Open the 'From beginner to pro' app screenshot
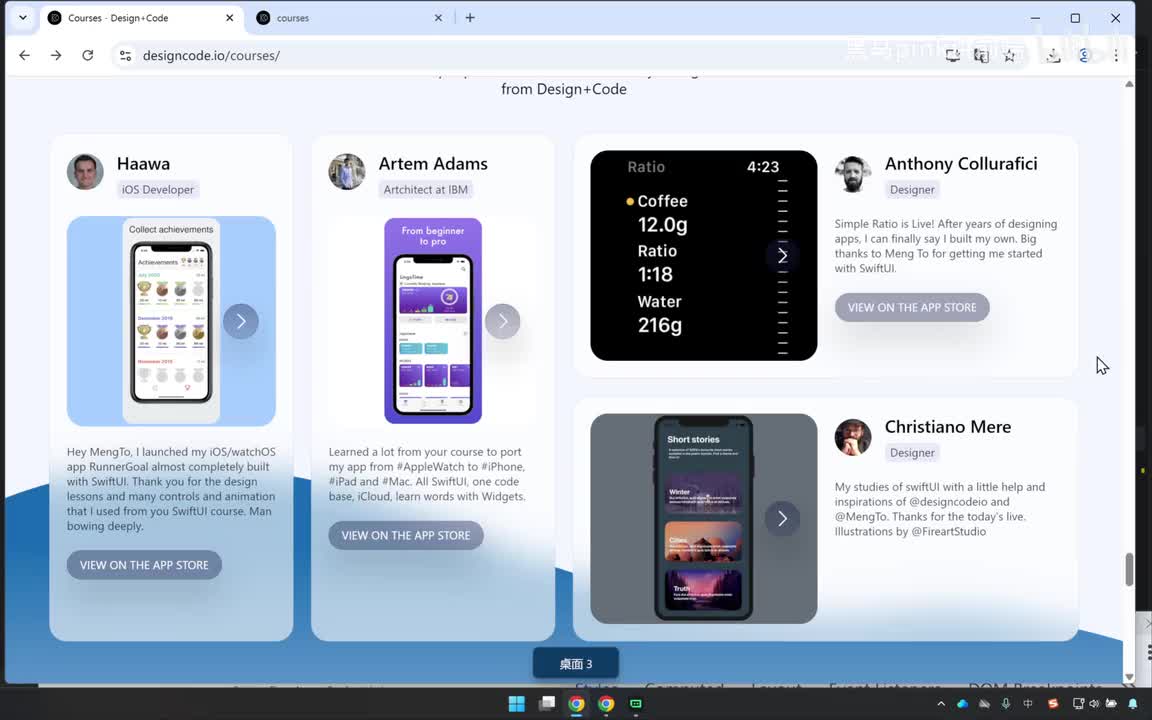 (433, 321)
